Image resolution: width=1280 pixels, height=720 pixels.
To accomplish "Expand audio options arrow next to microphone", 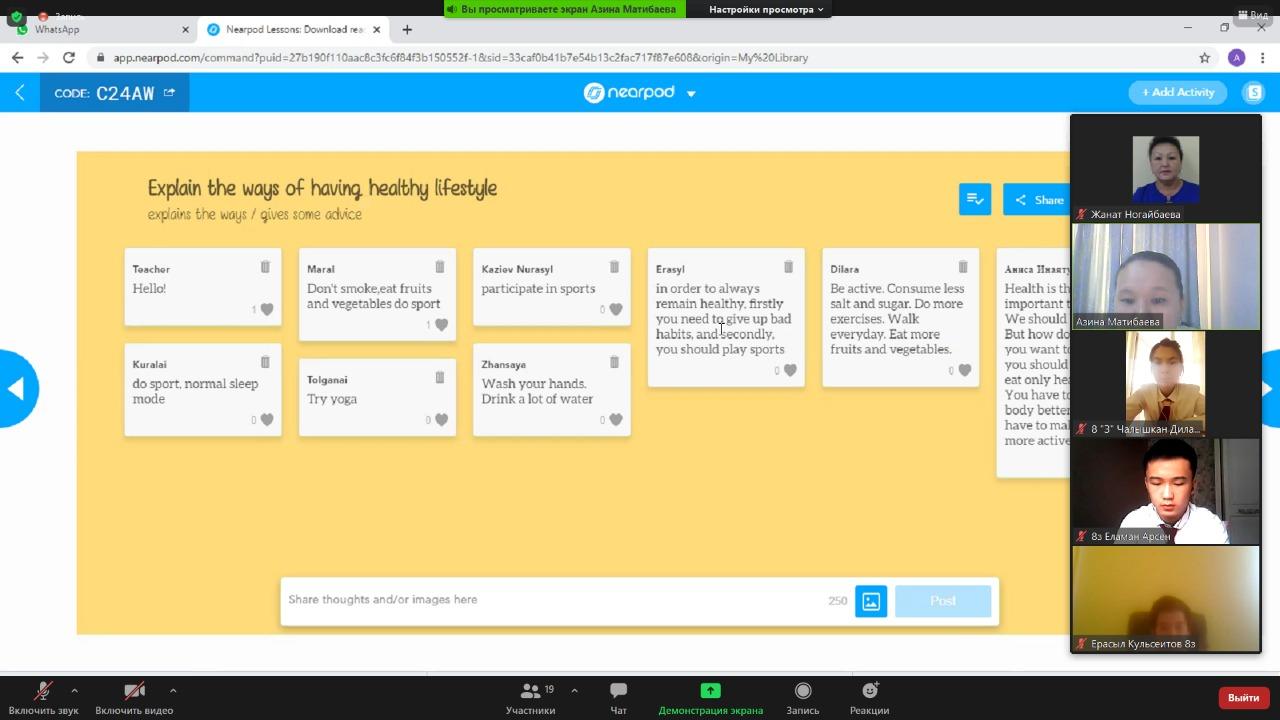I will point(74,690).
